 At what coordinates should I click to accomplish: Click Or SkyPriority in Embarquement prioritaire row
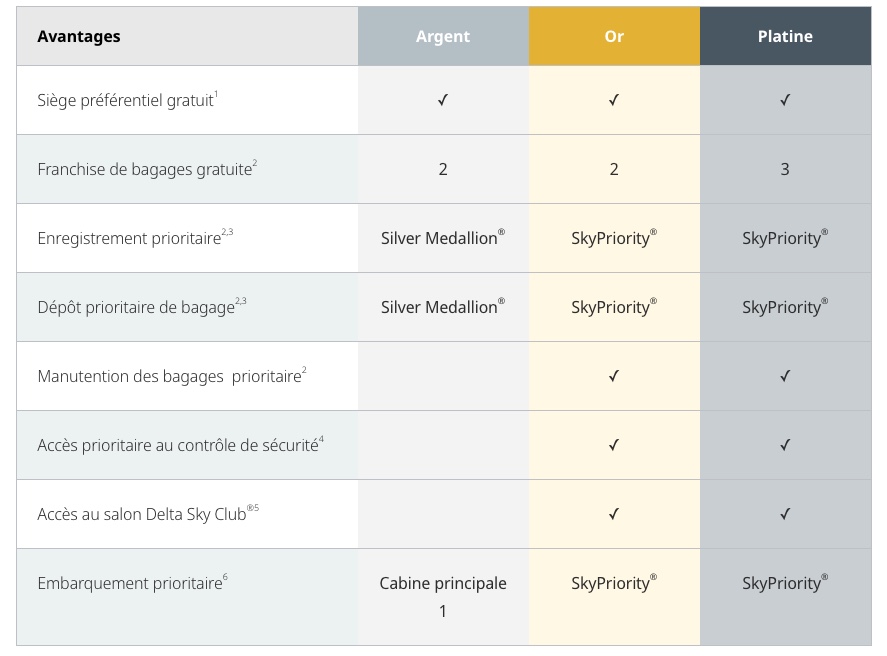(614, 583)
